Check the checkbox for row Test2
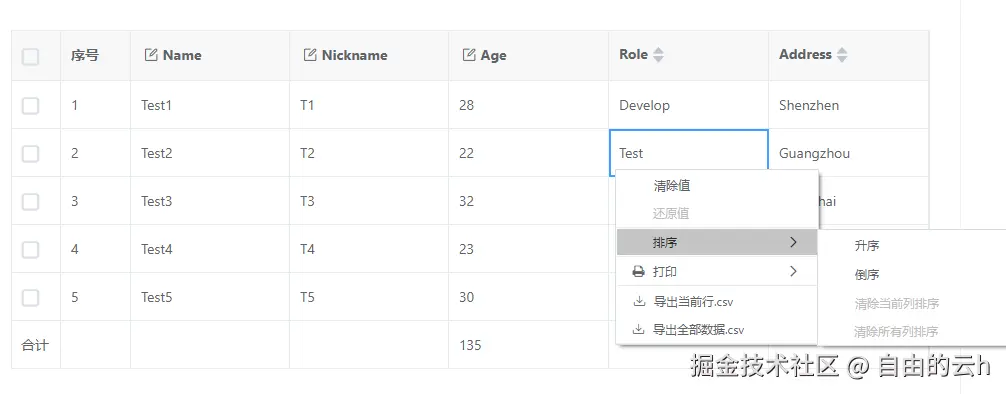The image size is (1006, 394). click(x=30, y=153)
